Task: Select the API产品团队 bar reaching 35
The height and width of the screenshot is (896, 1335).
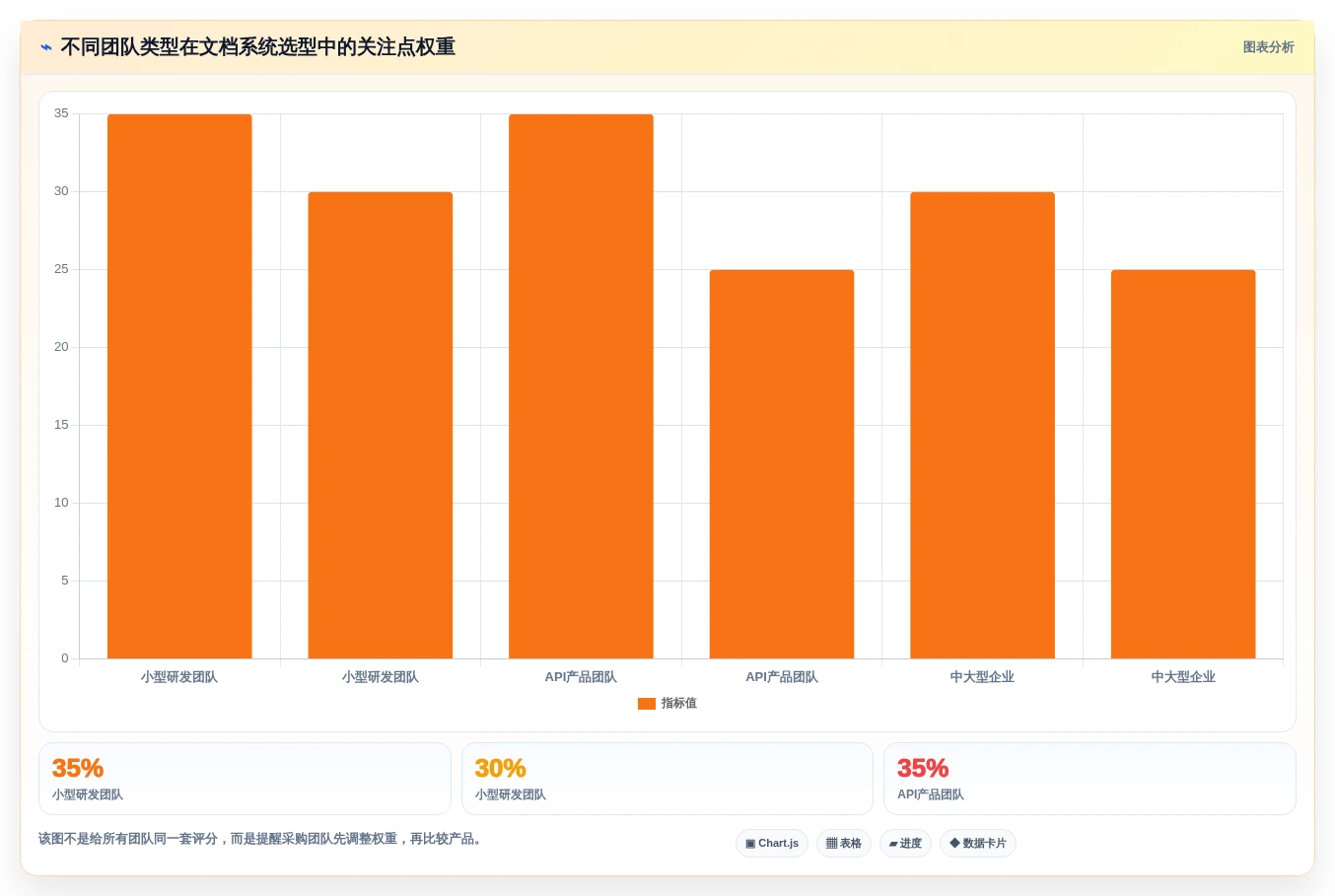Action: point(581,386)
